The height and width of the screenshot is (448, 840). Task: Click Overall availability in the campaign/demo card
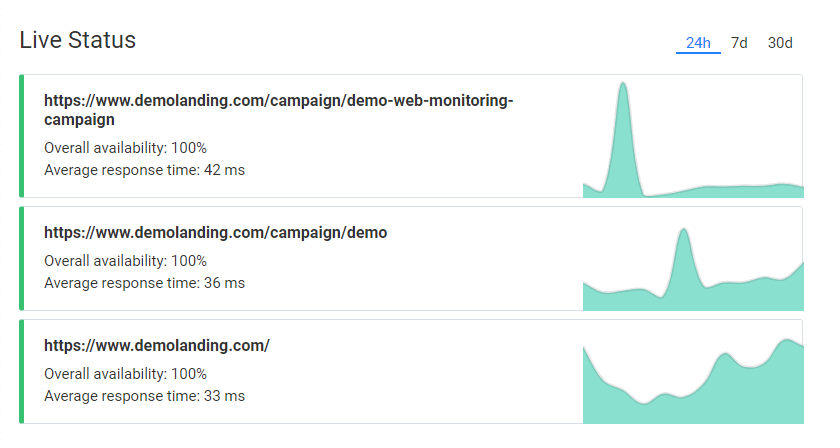pyautogui.click(x=125, y=261)
